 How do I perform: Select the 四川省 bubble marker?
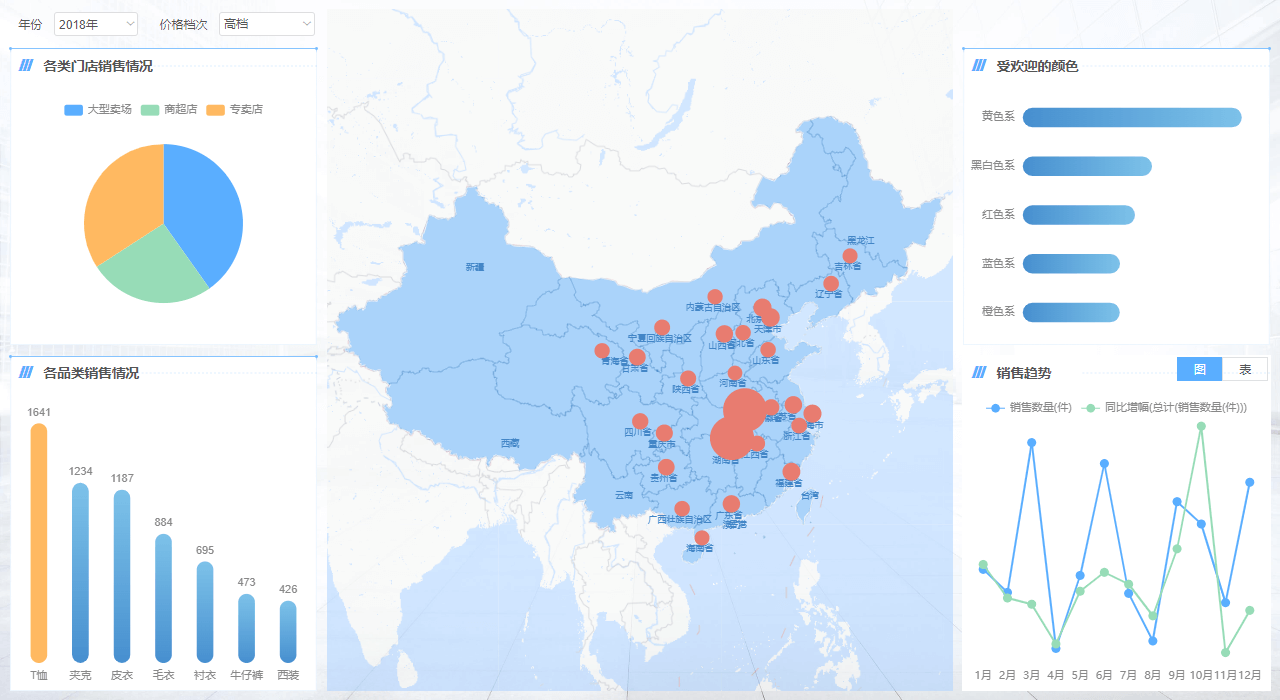(640, 421)
